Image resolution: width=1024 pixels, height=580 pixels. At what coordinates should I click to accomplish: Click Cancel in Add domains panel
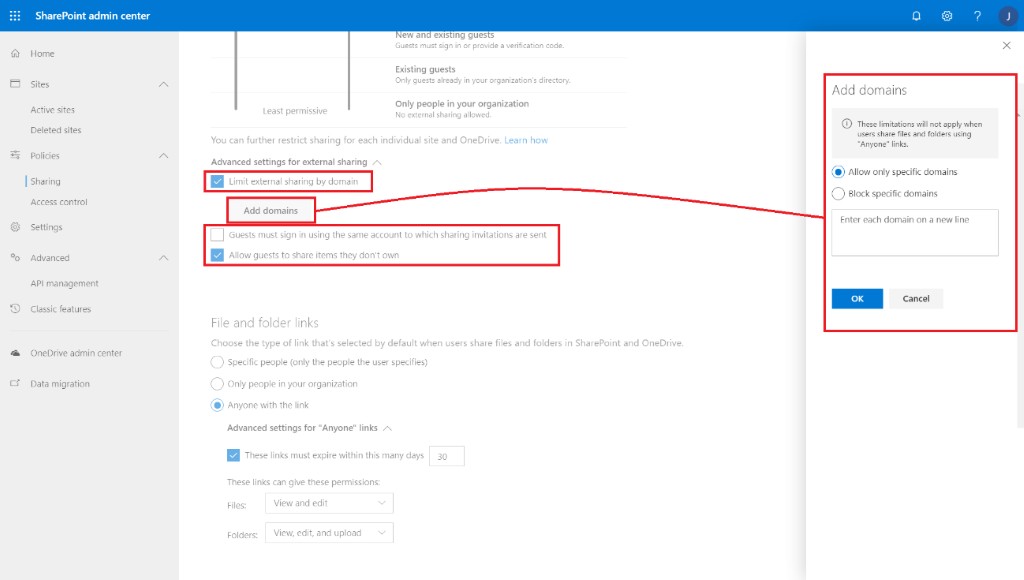916,298
